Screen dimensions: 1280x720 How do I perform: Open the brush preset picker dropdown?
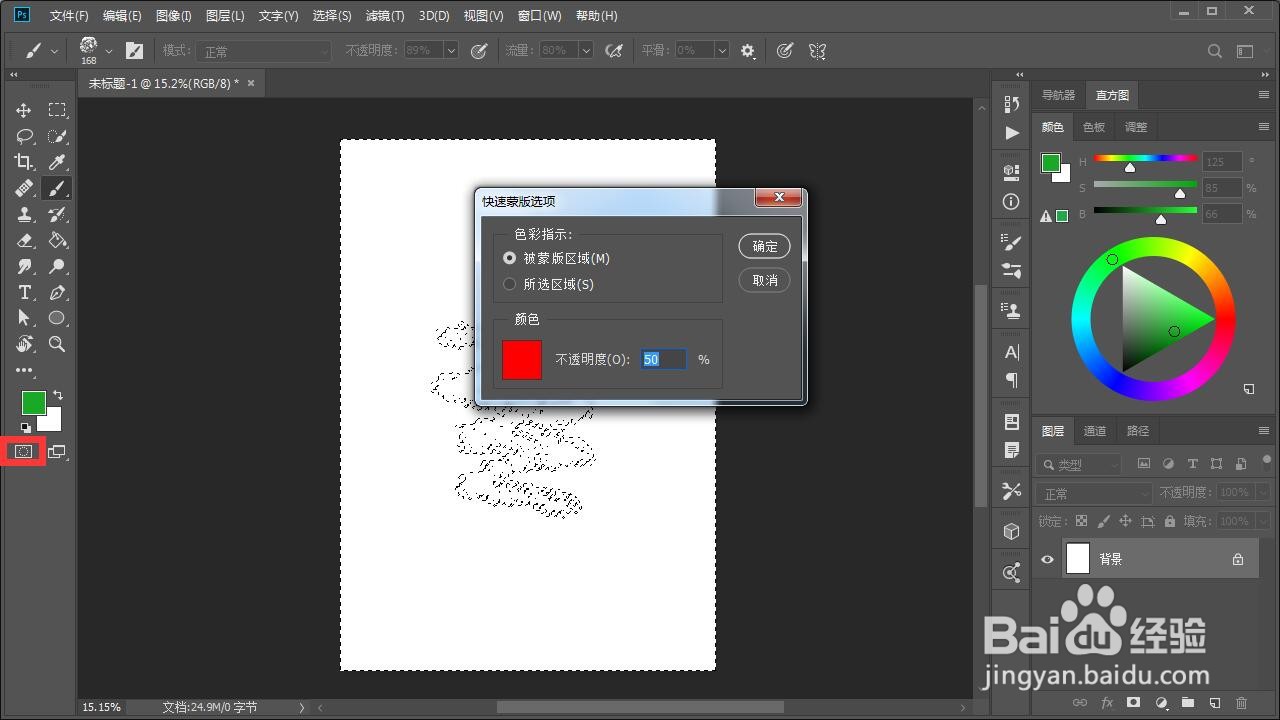(109, 50)
